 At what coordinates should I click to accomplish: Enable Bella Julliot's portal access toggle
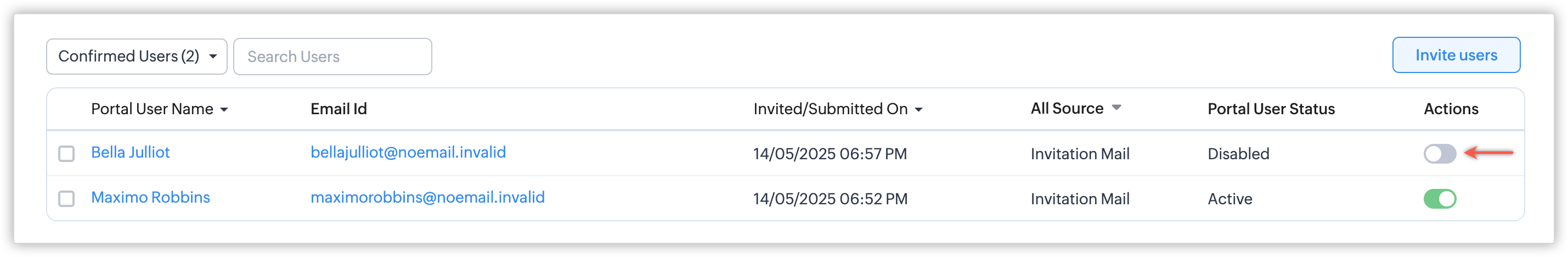pos(1439,153)
